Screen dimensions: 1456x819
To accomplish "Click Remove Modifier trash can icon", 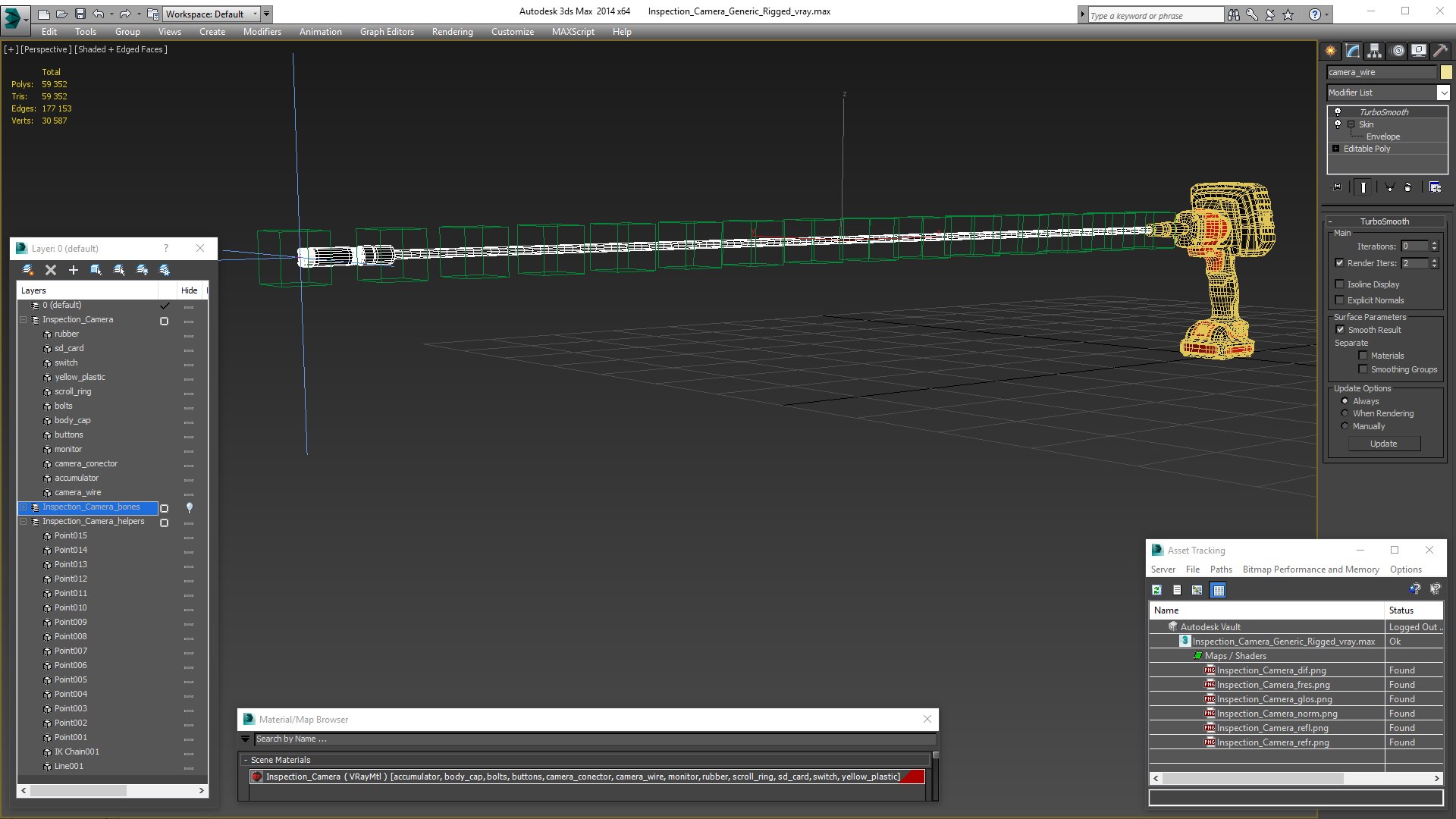I will tap(1408, 187).
